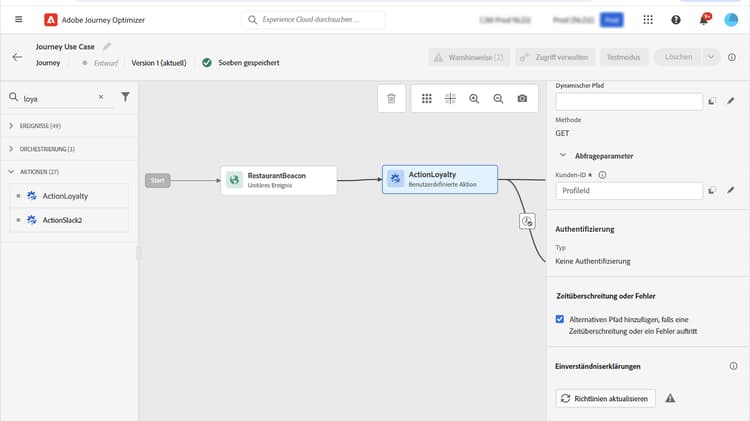Select ActionLoyalty in the actions list
Viewport: 750px width, 421px height.
(x=69, y=196)
